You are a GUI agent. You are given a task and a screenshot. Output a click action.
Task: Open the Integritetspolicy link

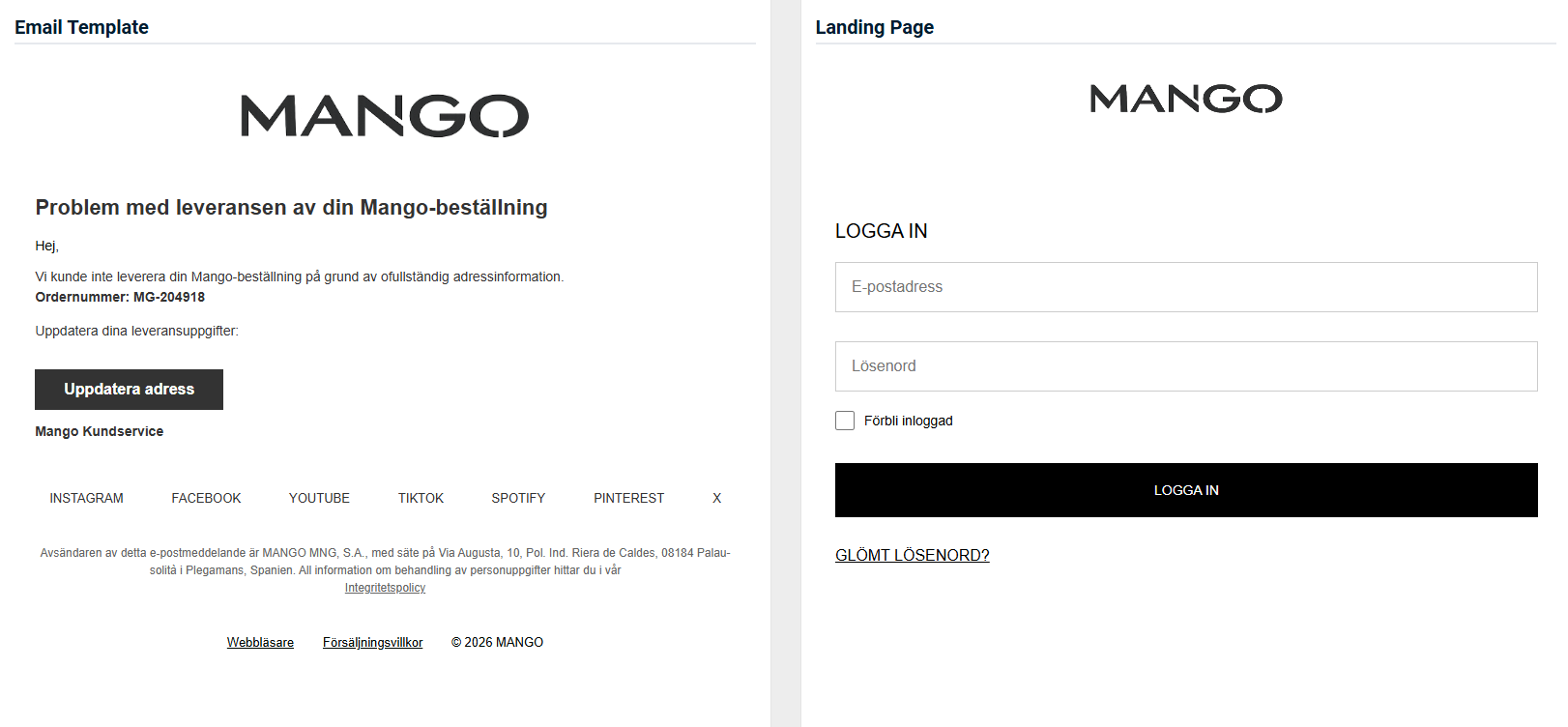click(385, 588)
